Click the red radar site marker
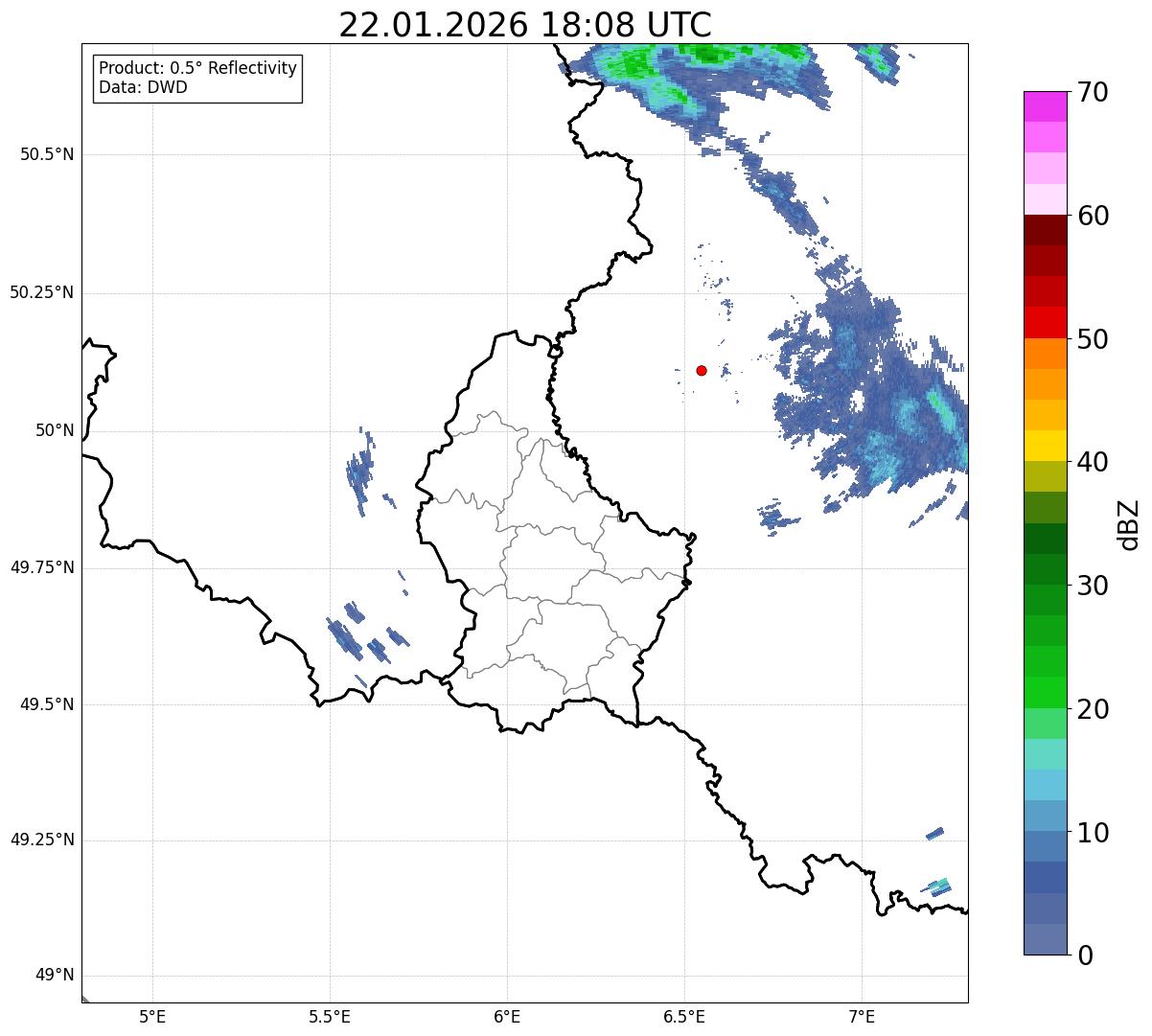1152x1036 pixels. pos(702,370)
